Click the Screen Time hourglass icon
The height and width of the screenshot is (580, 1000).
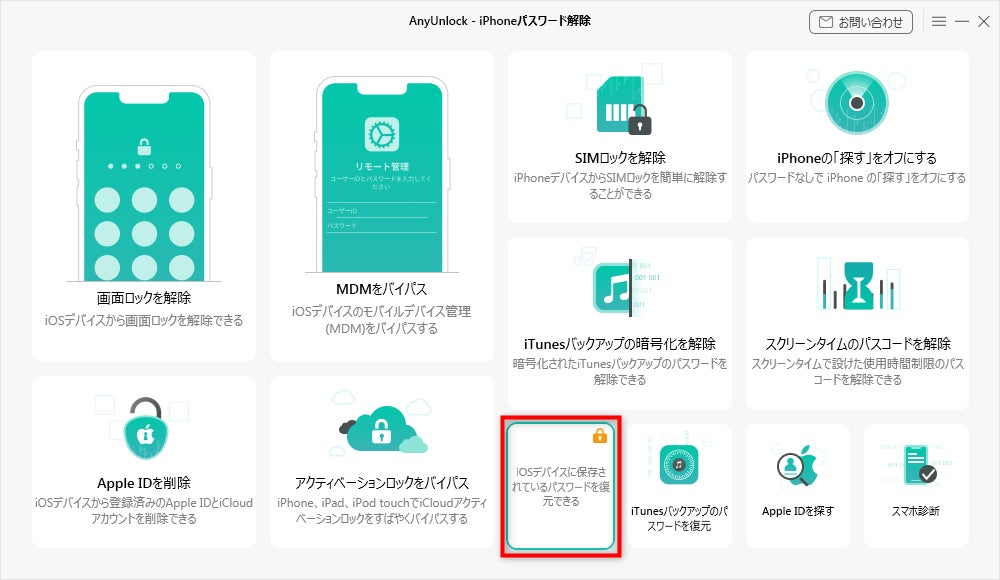[x=858, y=285]
